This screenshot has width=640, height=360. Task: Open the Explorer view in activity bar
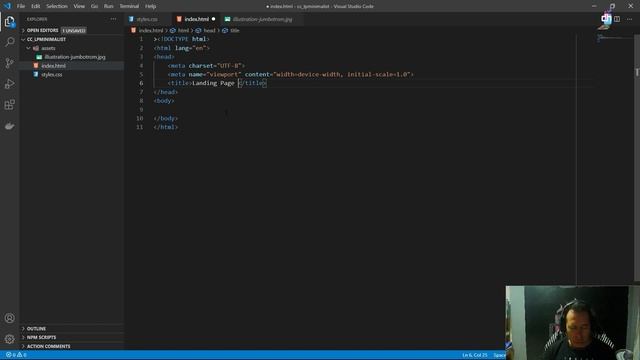tap(10, 22)
